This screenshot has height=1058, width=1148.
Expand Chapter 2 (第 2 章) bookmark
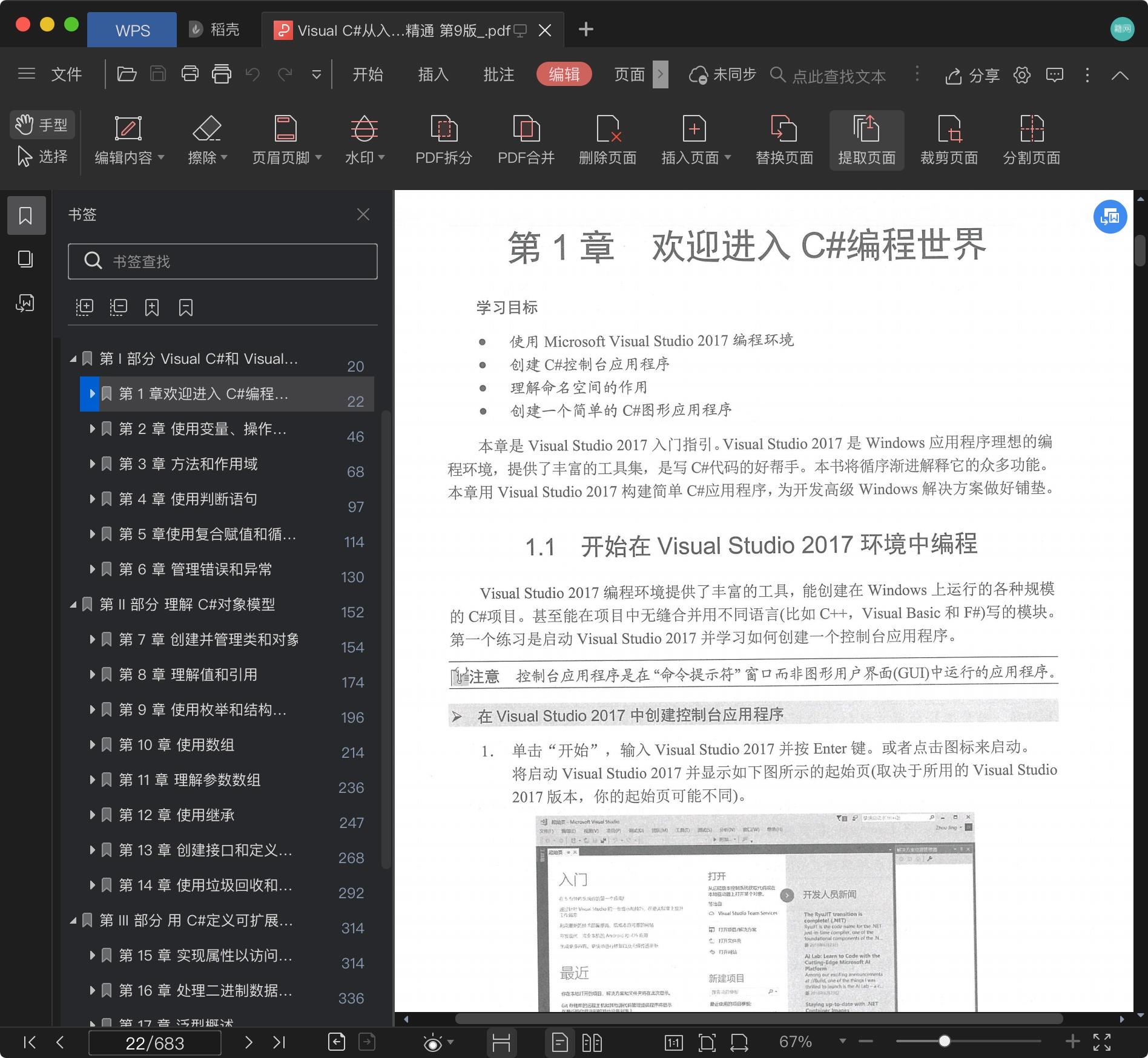click(92, 429)
